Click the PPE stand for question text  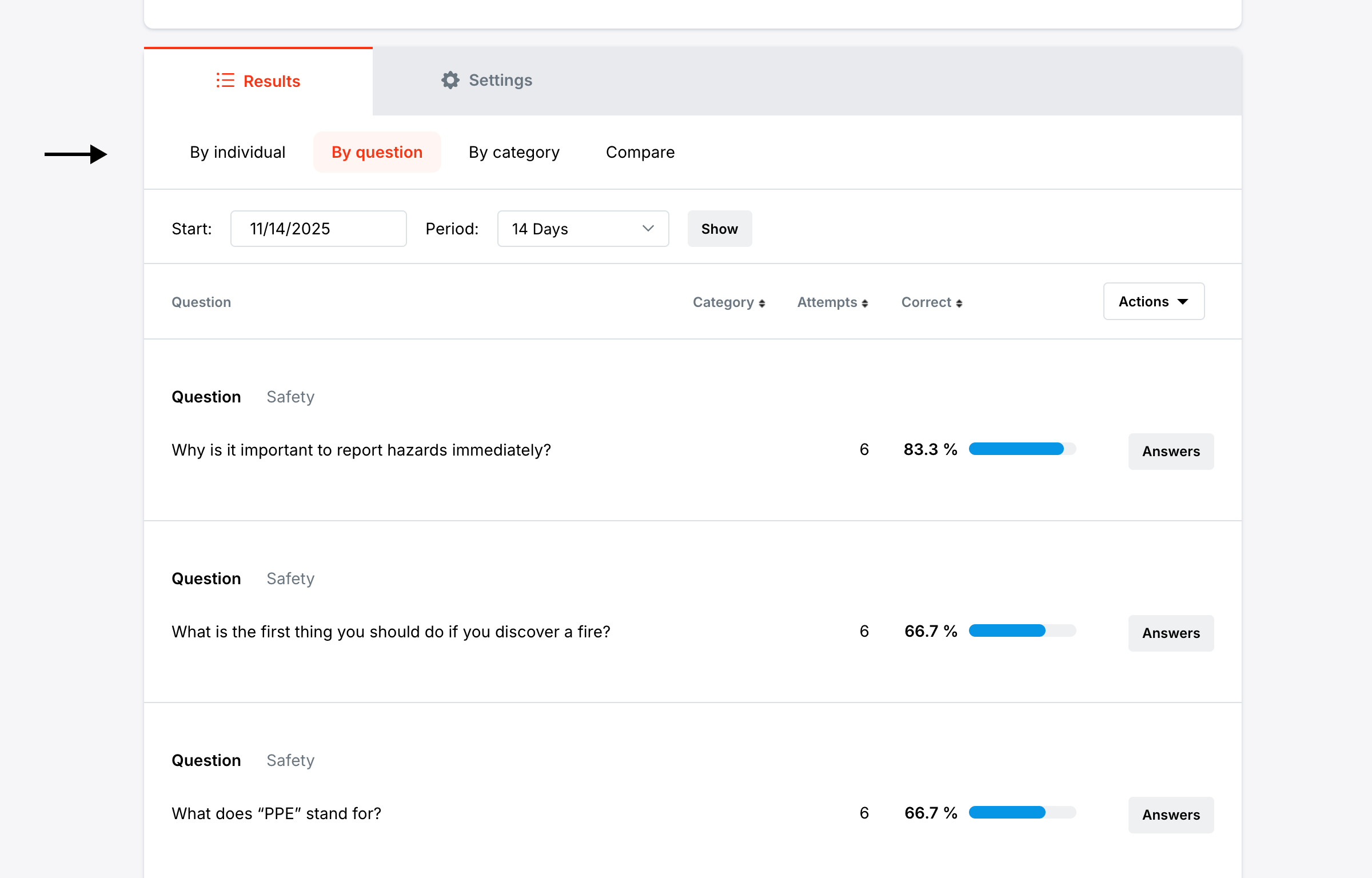(x=276, y=813)
